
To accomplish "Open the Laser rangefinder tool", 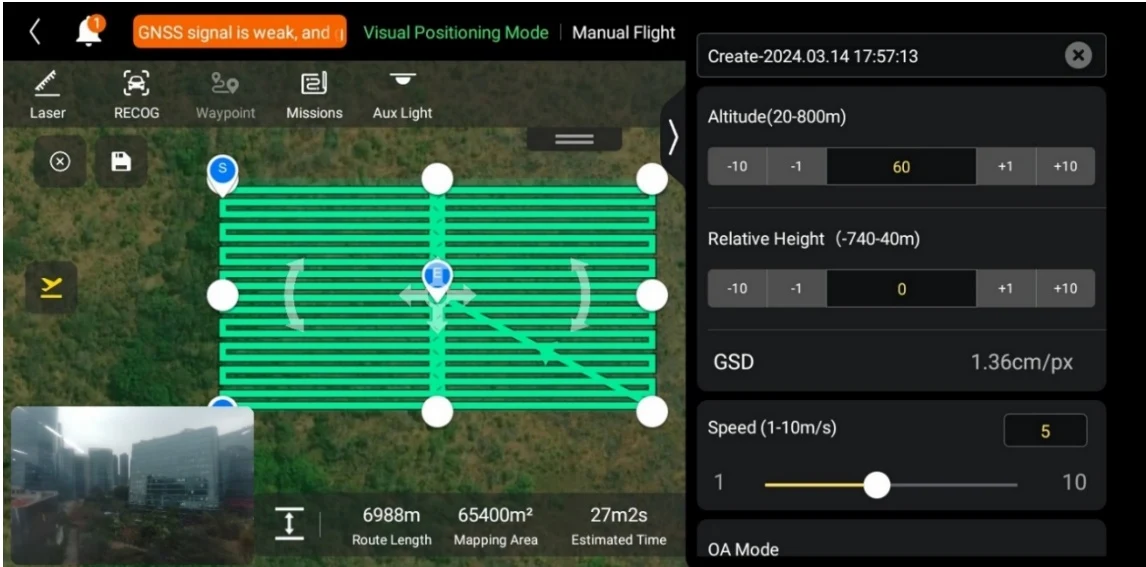I will [x=48, y=95].
